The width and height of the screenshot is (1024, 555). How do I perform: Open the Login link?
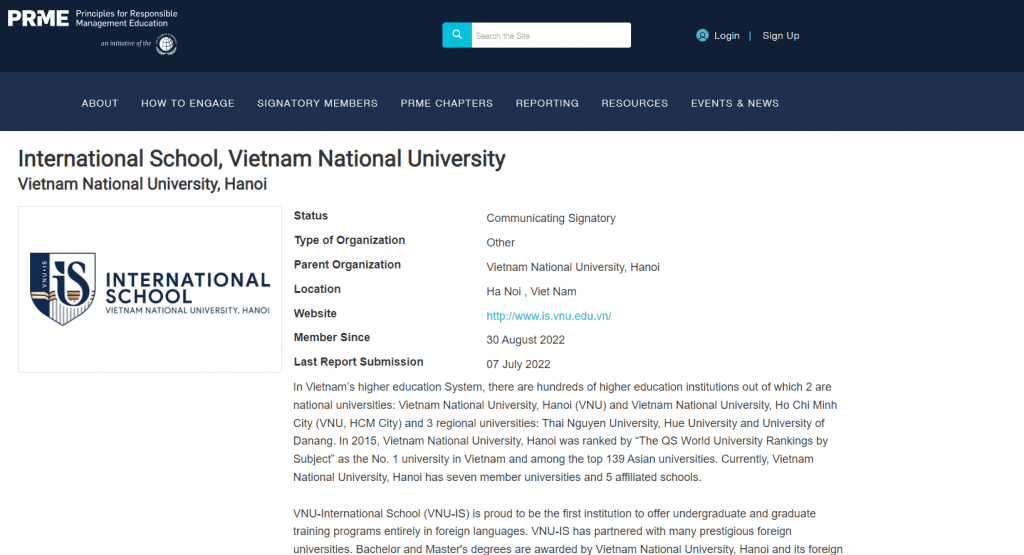point(726,36)
